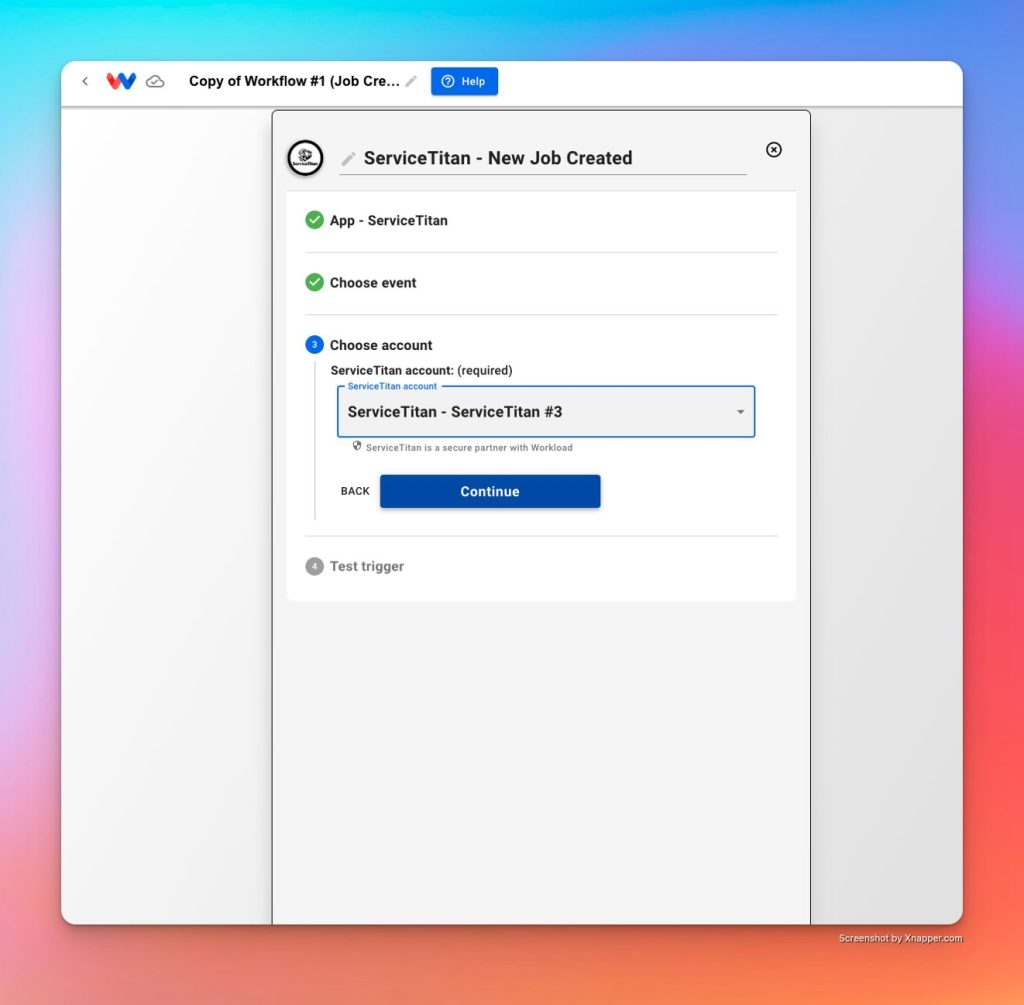Edit workflow name with pencil icon
This screenshot has width=1024, height=1005.
(x=411, y=81)
